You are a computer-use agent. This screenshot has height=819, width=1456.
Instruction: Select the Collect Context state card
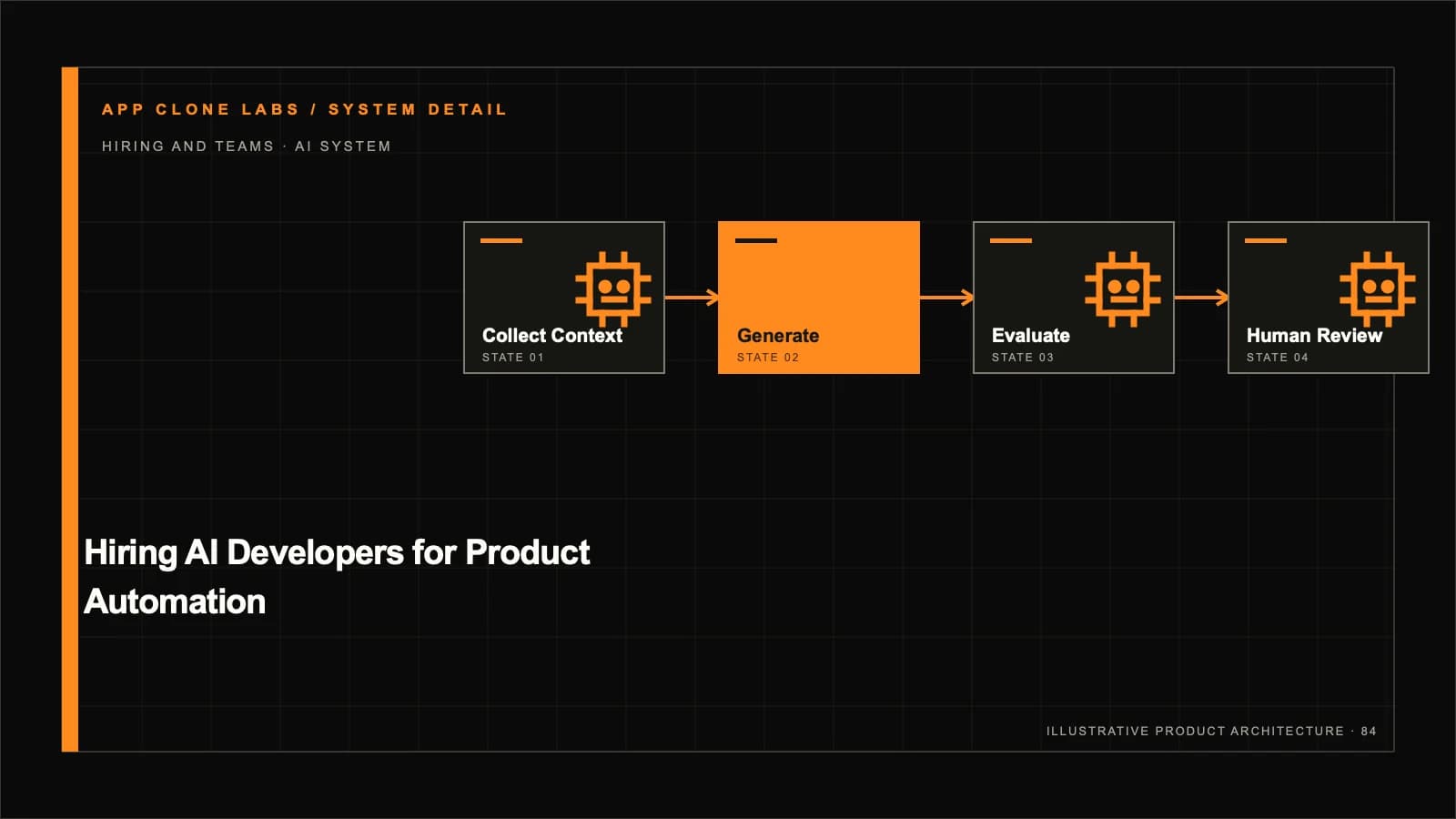(x=564, y=298)
